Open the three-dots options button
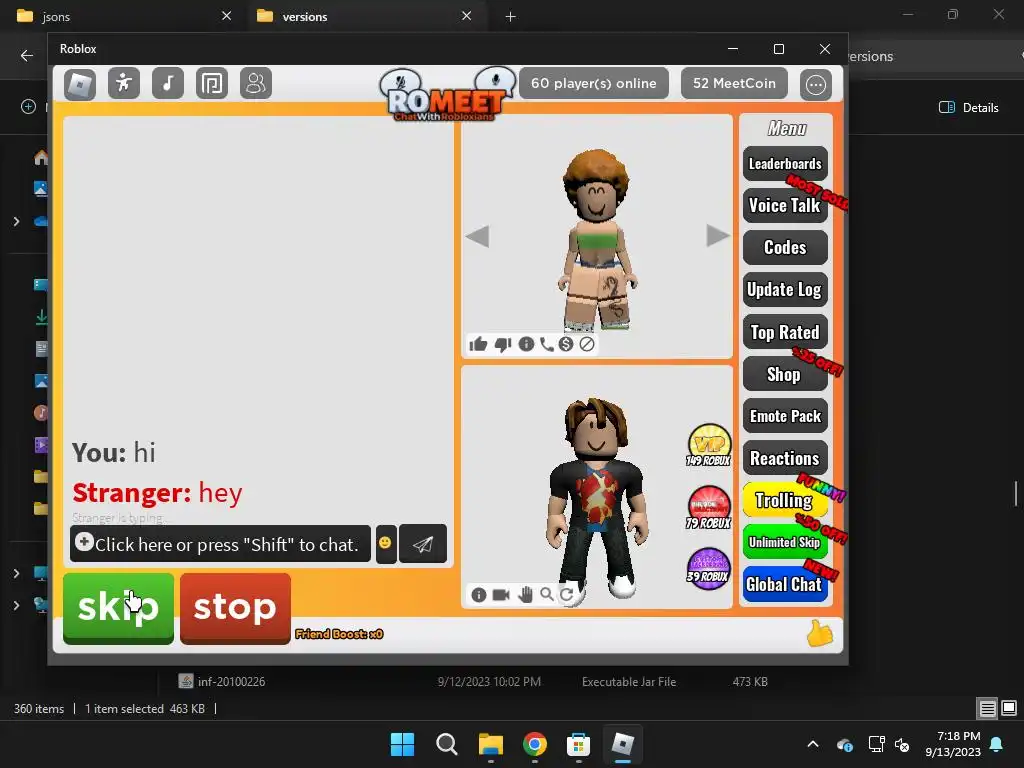This screenshot has width=1024, height=768. pyautogui.click(x=816, y=84)
